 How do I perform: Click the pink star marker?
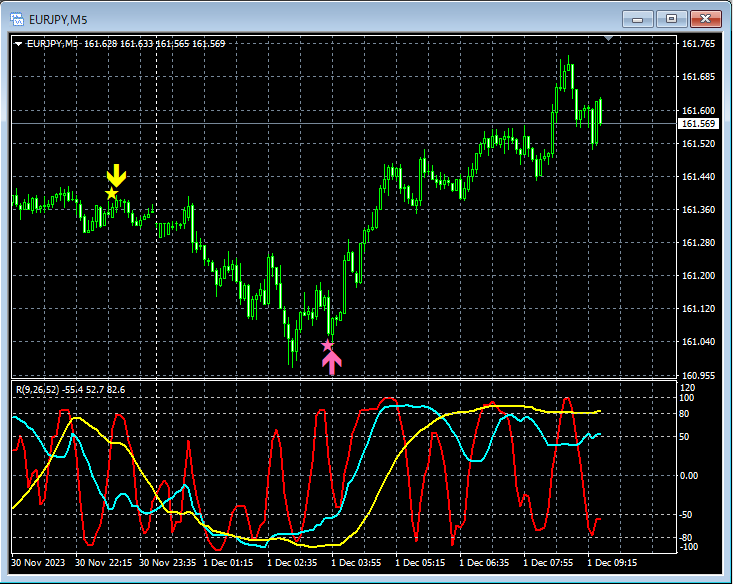point(327,345)
